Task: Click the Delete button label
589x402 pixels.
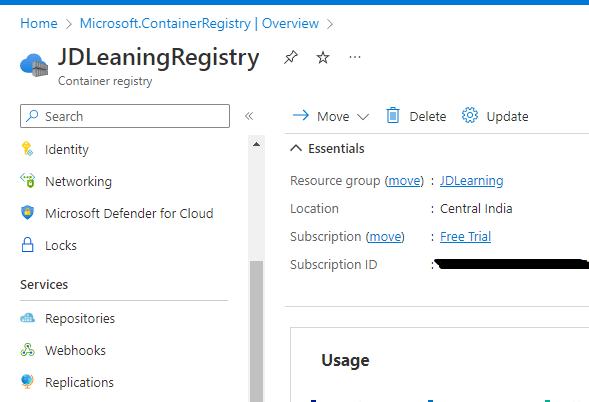Action: [x=427, y=116]
